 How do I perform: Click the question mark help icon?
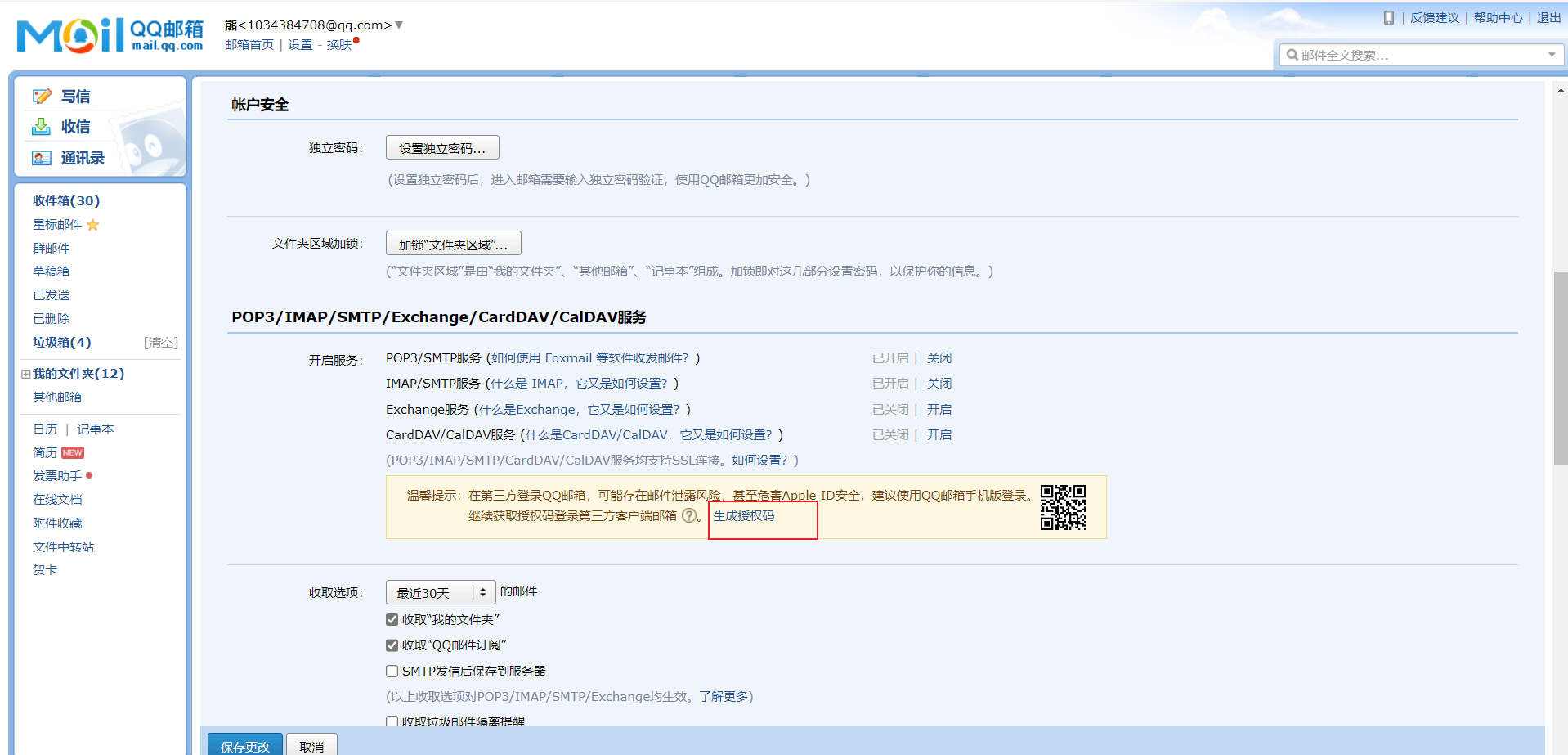click(689, 515)
